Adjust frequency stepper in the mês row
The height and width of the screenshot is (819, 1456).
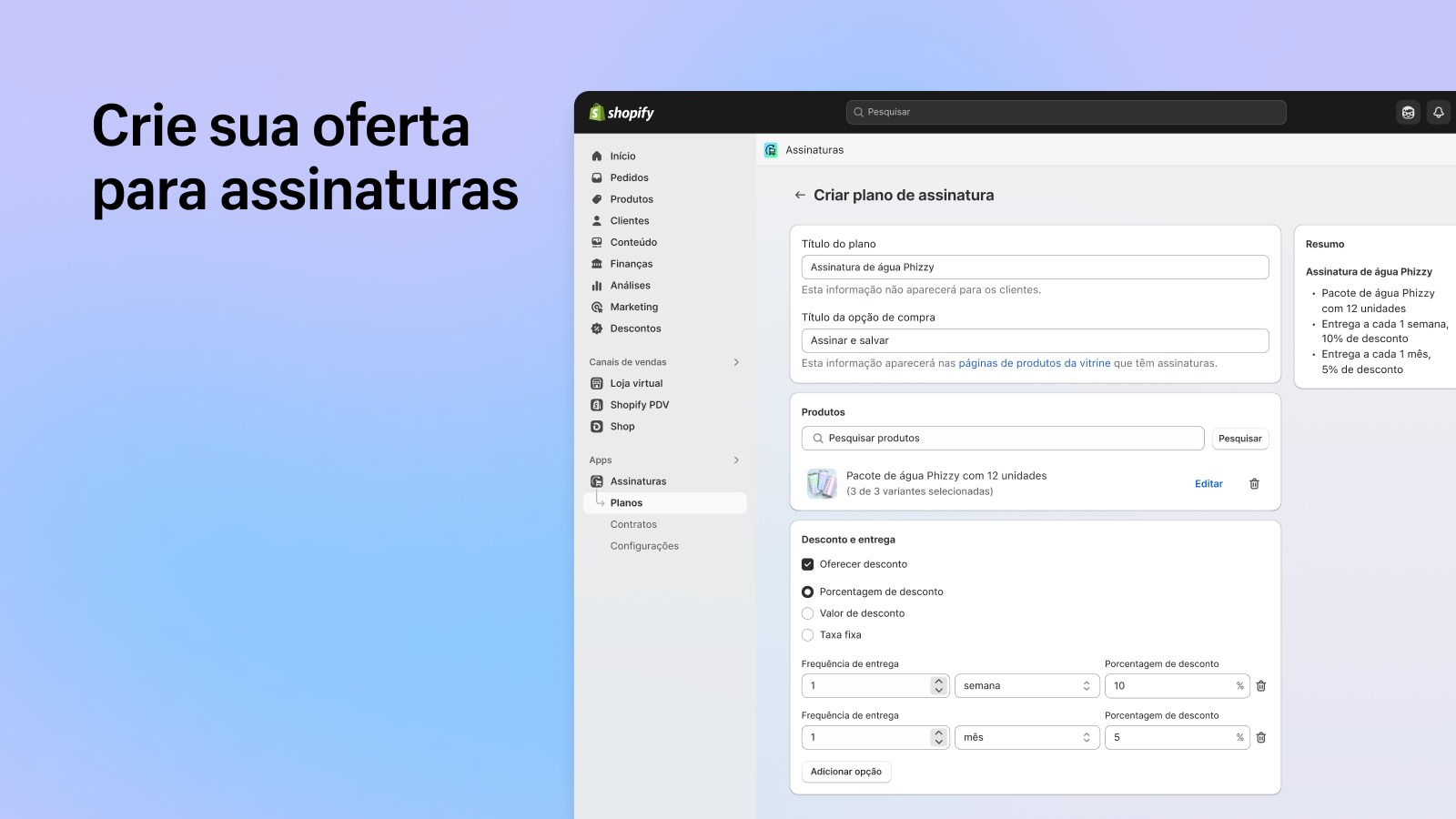tap(939, 738)
